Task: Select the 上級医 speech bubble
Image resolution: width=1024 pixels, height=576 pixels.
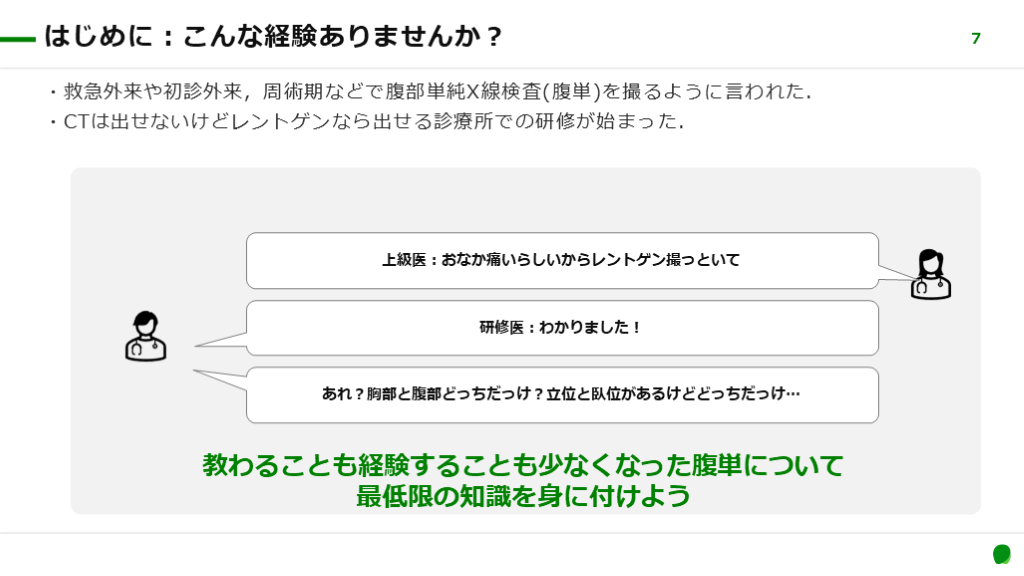Action: pos(562,260)
